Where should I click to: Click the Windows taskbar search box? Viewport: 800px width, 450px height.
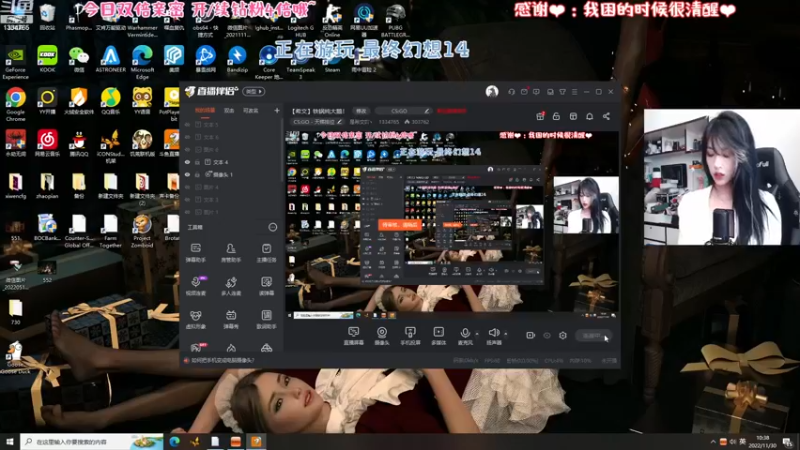click(92, 441)
